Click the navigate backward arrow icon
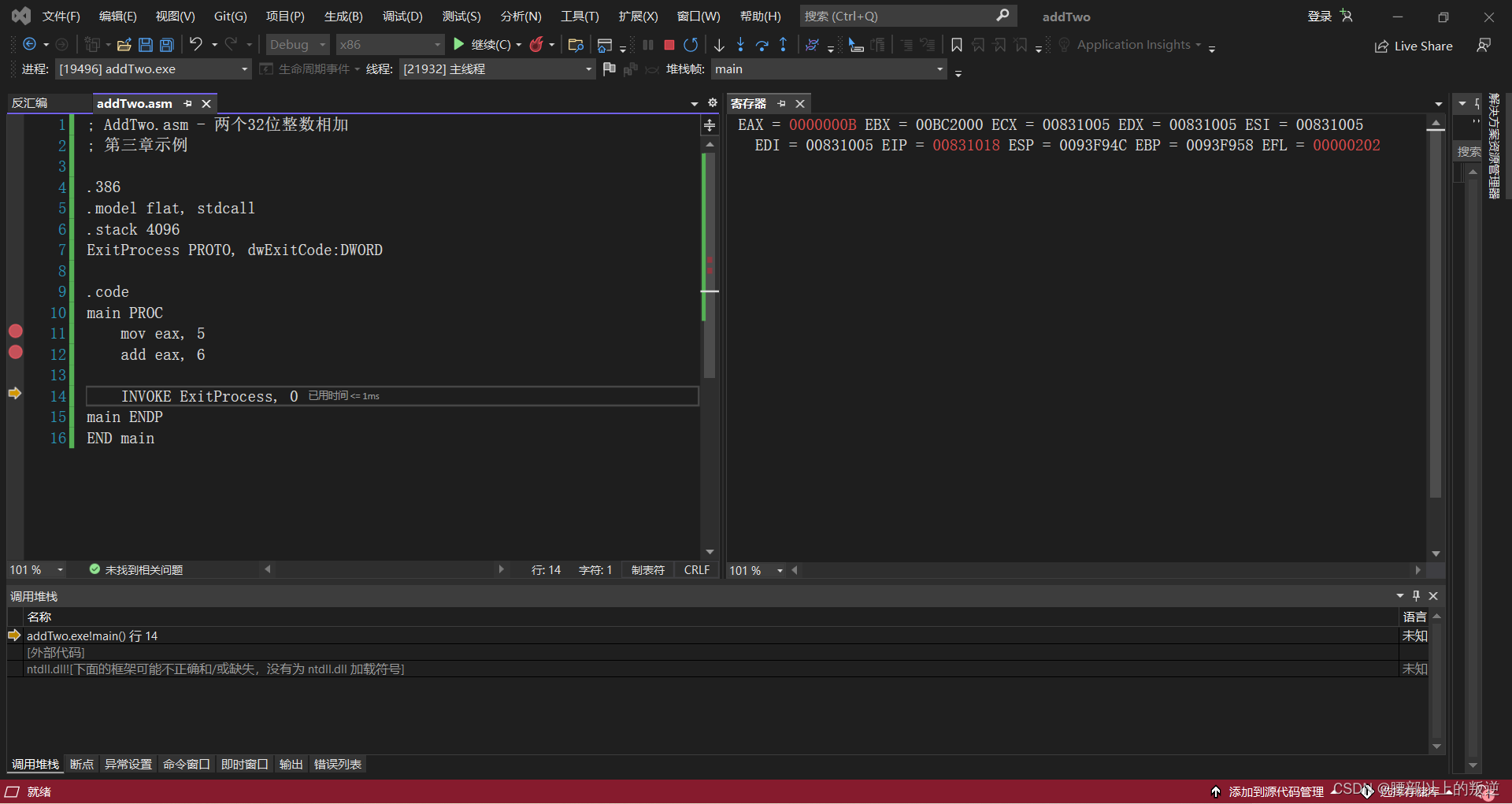This screenshot has height=804, width=1512. coord(30,45)
